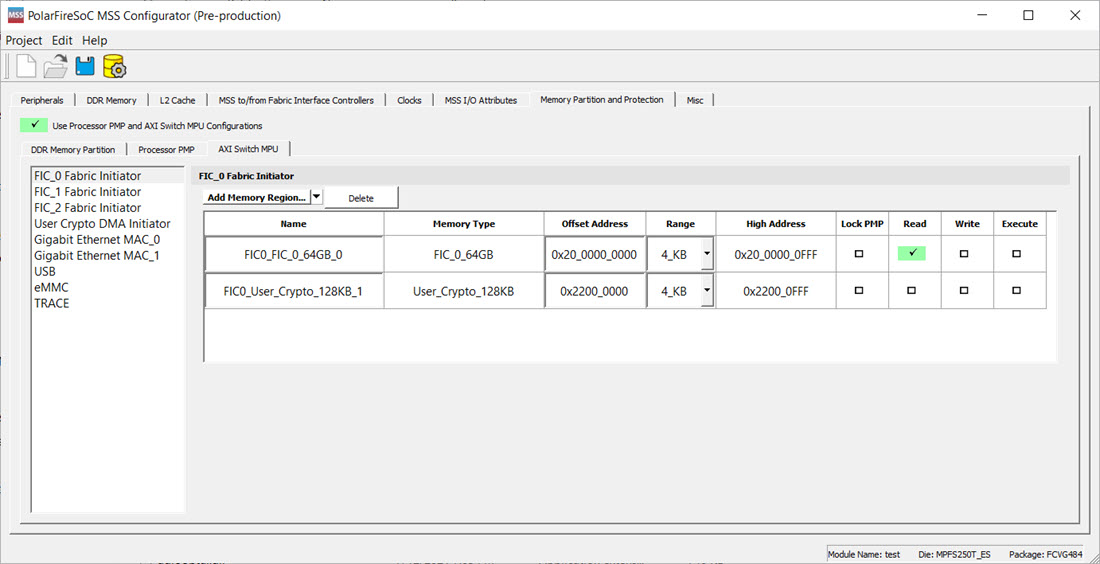Open the MSS I/O Attributes tab
Viewport: 1100px width, 564px height.
[x=481, y=100]
